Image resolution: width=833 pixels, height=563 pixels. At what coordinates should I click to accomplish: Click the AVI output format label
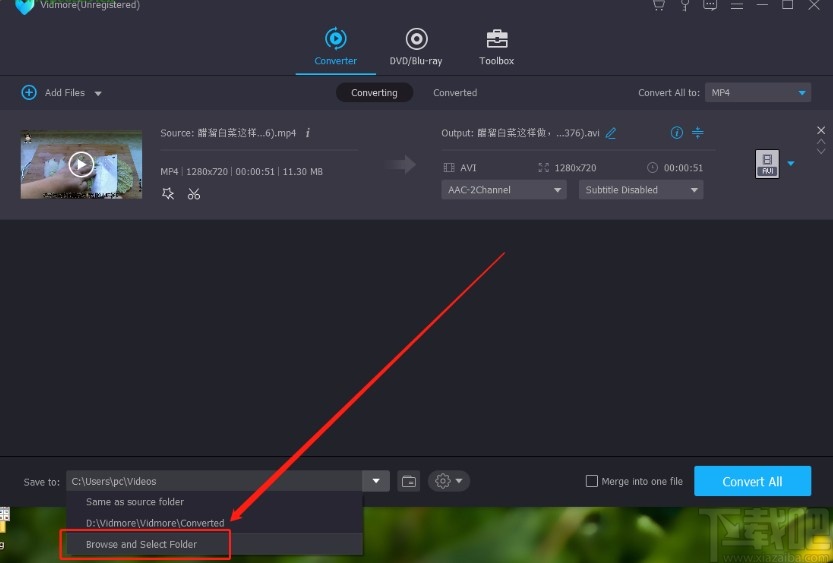pyautogui.click(x=468, y=168)
